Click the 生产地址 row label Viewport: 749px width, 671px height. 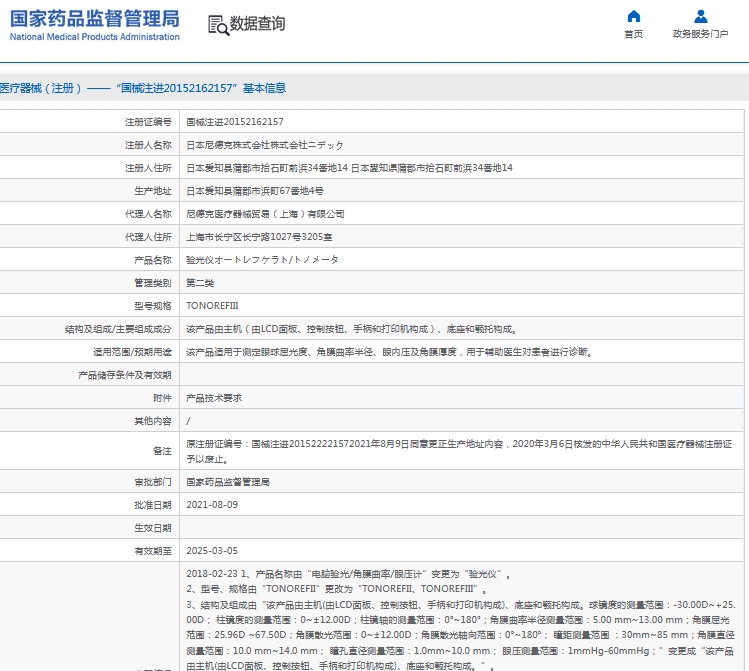coord(152,191)
